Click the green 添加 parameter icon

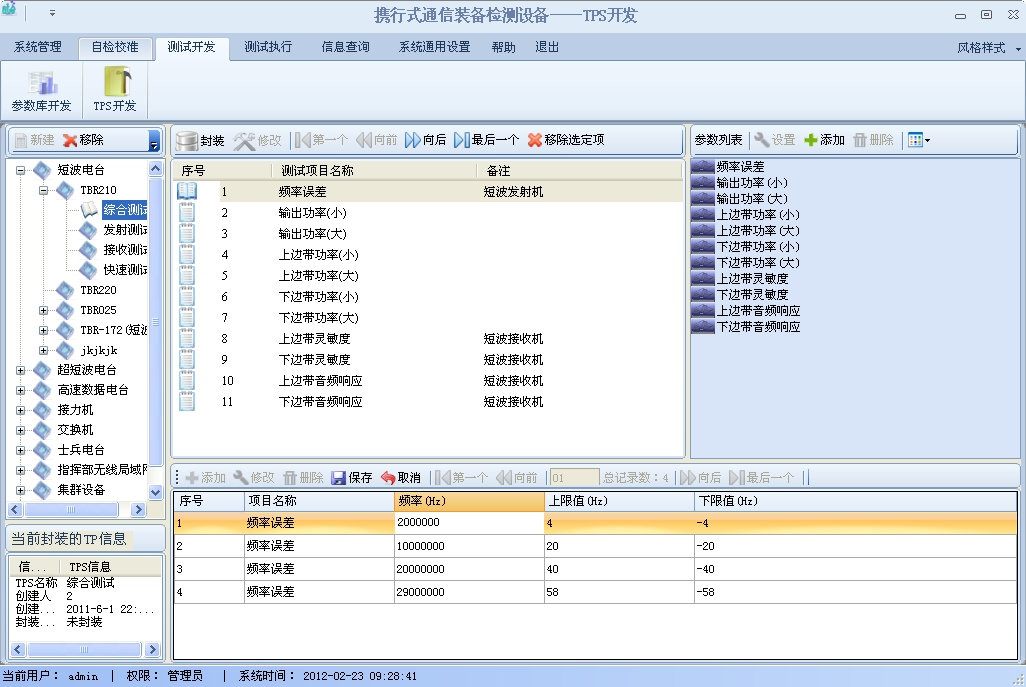click(811, 140)
